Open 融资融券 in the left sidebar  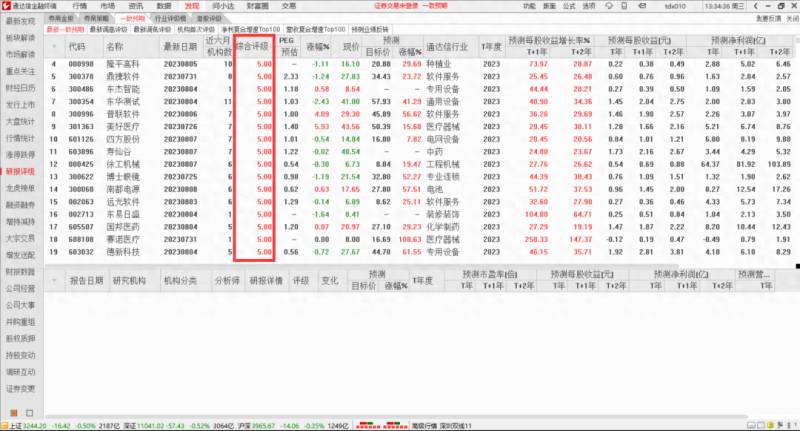pyautogui.click(x=20, y=205)
